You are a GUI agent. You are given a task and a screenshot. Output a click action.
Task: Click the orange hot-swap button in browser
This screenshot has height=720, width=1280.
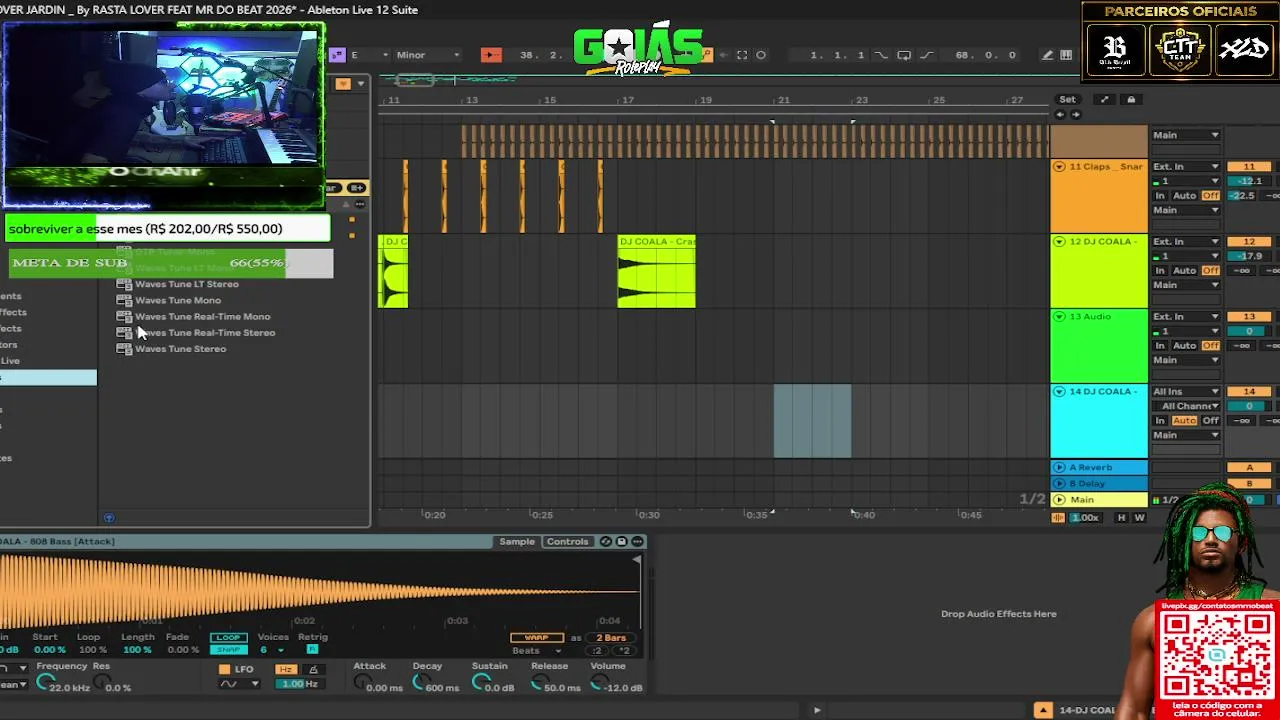click(x=343, y=84)
